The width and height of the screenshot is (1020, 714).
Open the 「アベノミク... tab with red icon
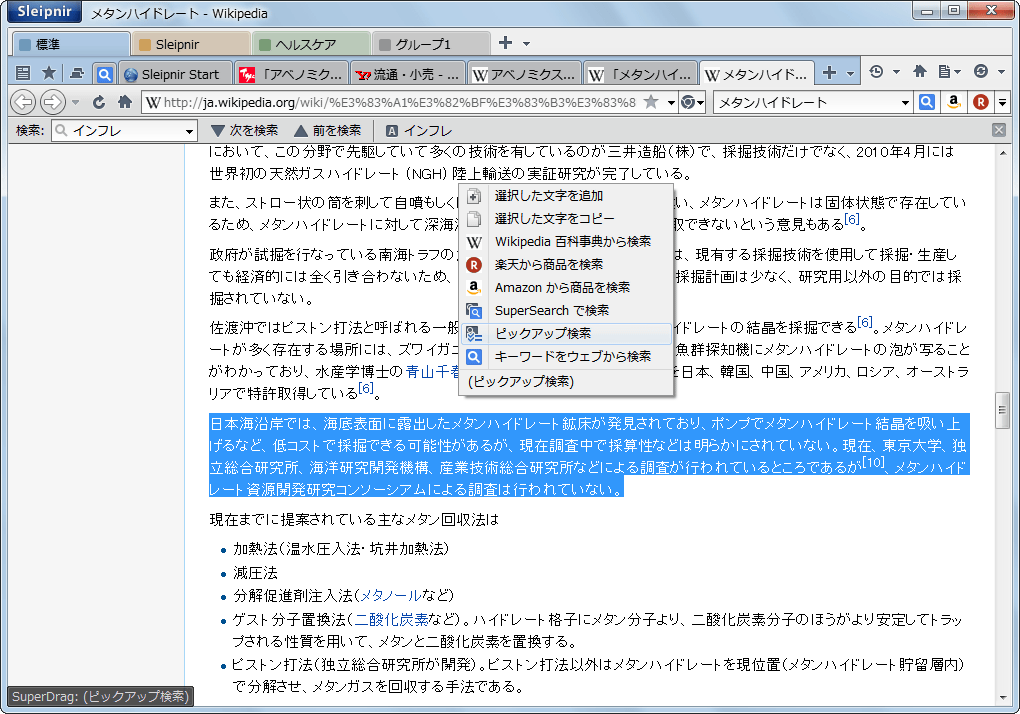292,74
